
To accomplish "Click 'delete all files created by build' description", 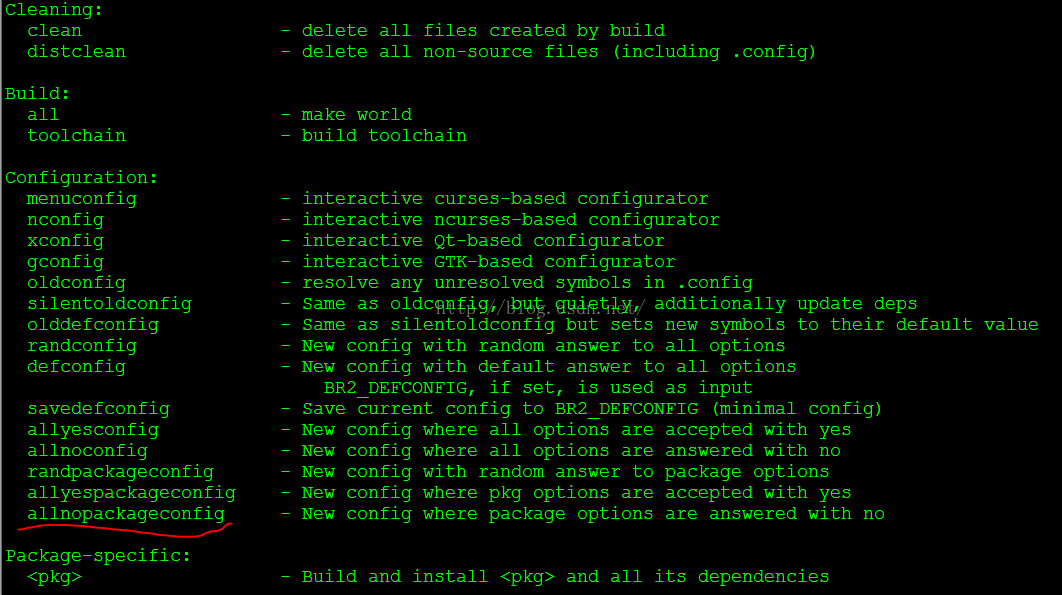I will tap(484, 31).
